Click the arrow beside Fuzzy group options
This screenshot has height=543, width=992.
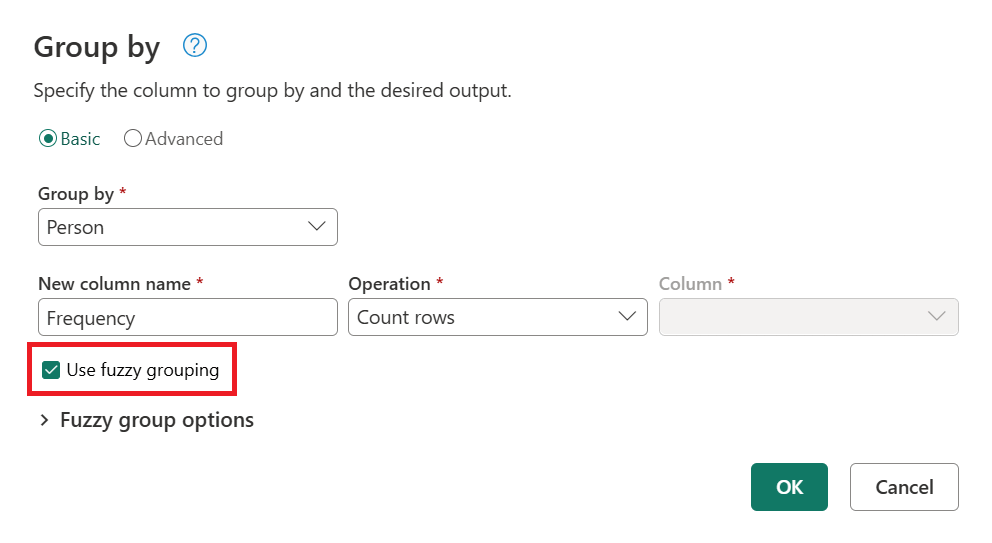point(44,420)
